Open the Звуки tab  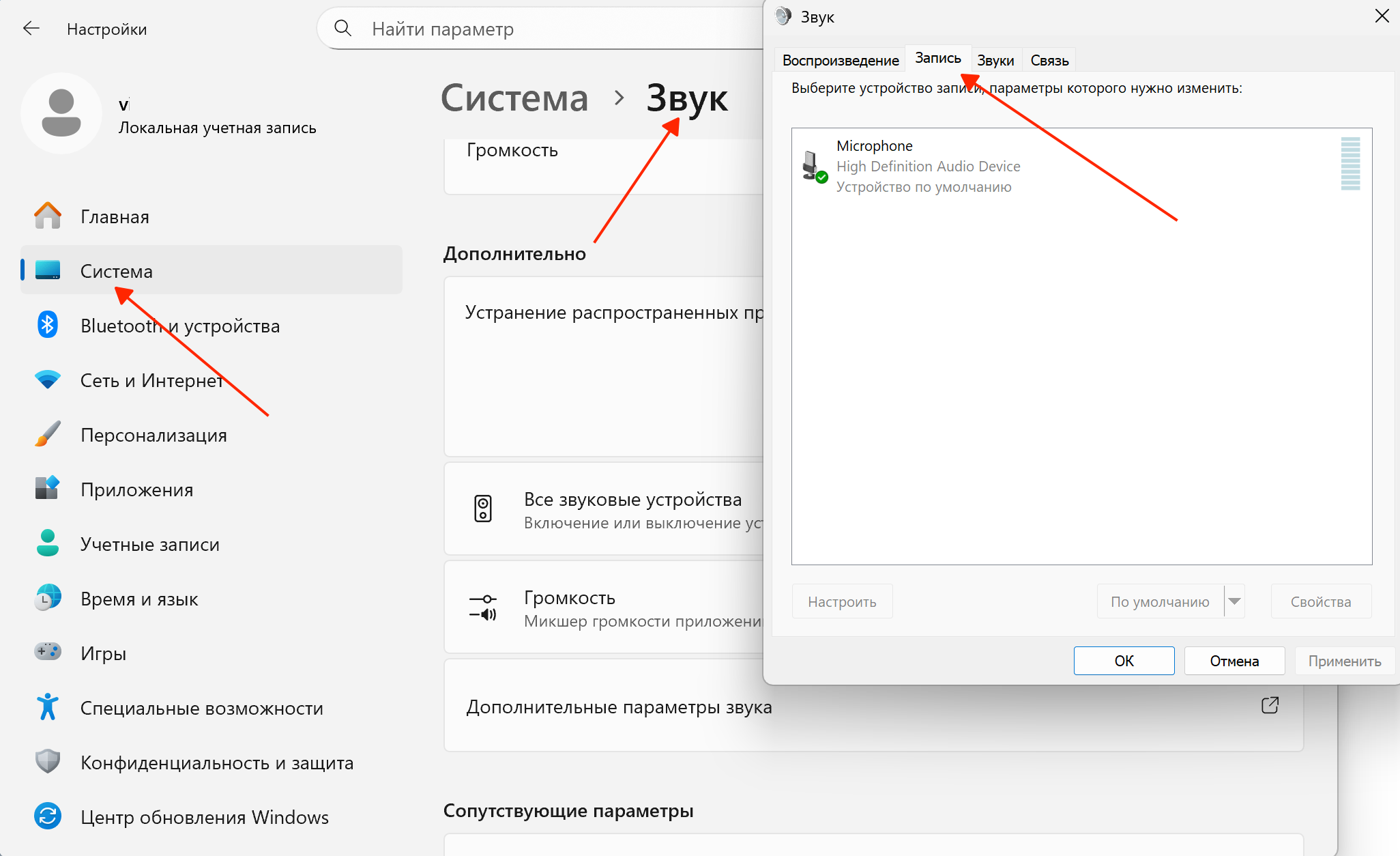point(995,60)
